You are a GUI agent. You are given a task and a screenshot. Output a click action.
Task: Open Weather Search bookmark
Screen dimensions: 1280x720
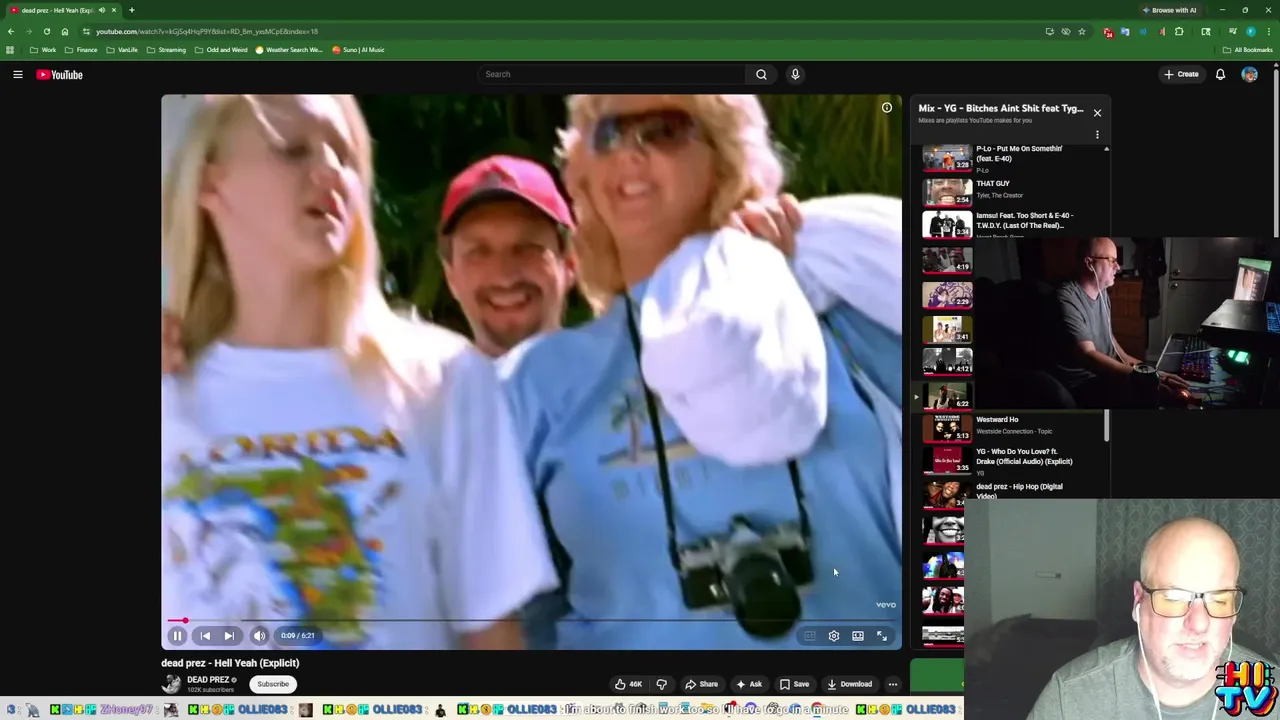tap(289, 50)
